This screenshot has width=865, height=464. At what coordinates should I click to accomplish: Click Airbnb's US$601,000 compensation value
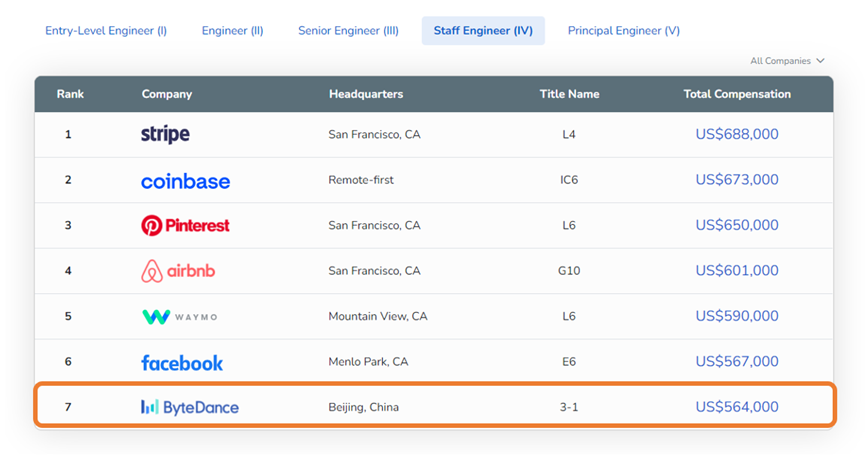click(x=737, y=271)
